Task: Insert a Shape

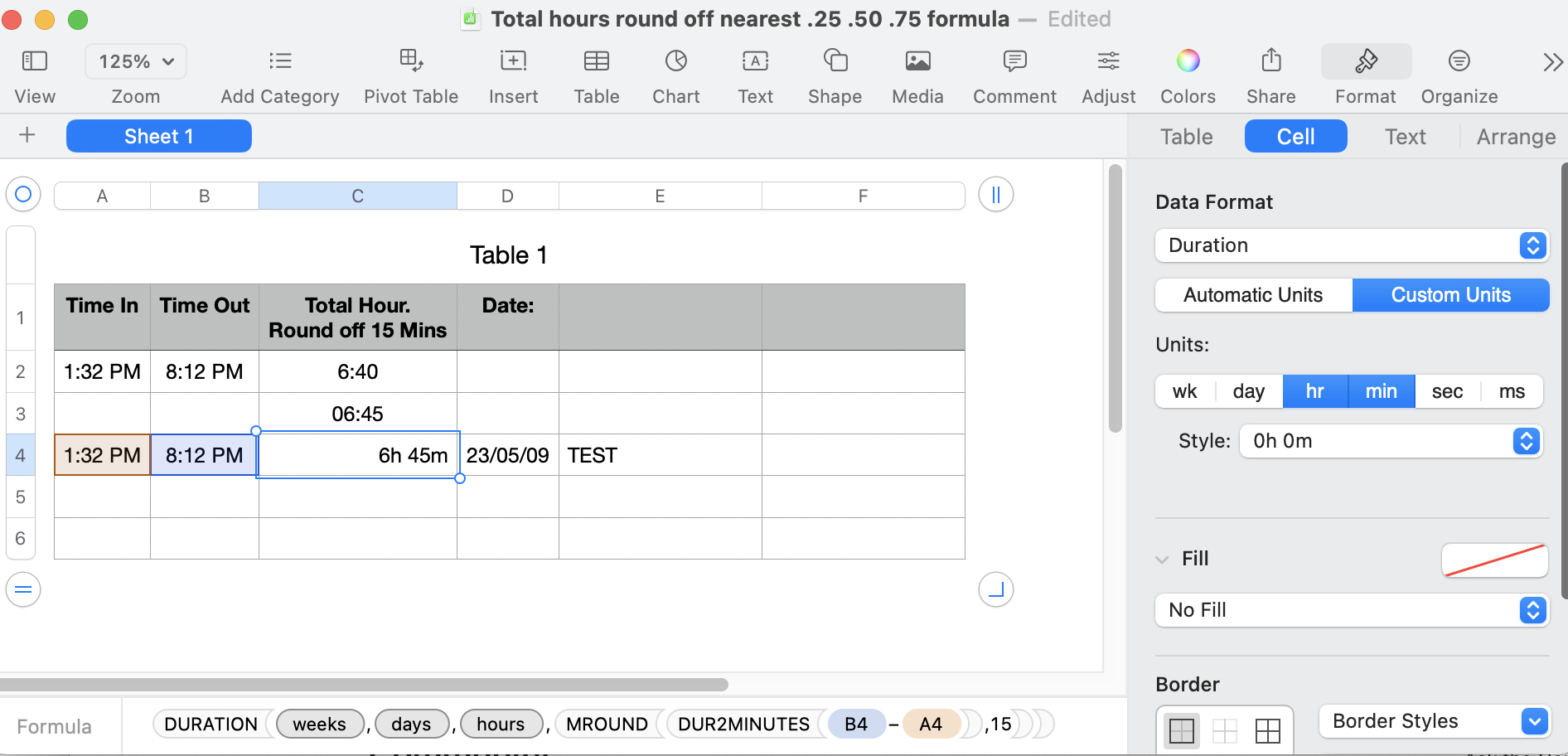Action: (834, 75)
